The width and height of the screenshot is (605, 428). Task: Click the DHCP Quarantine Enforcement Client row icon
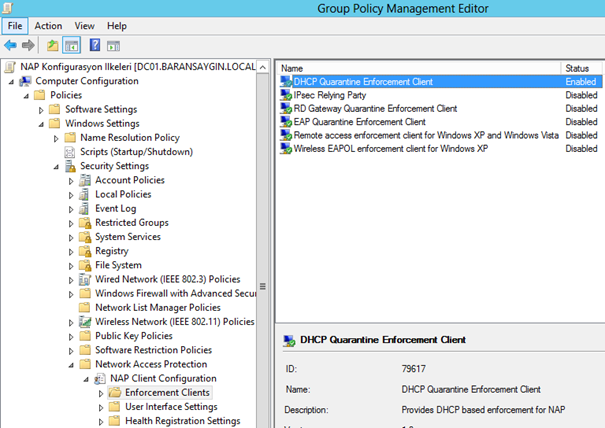coord(286,81)
